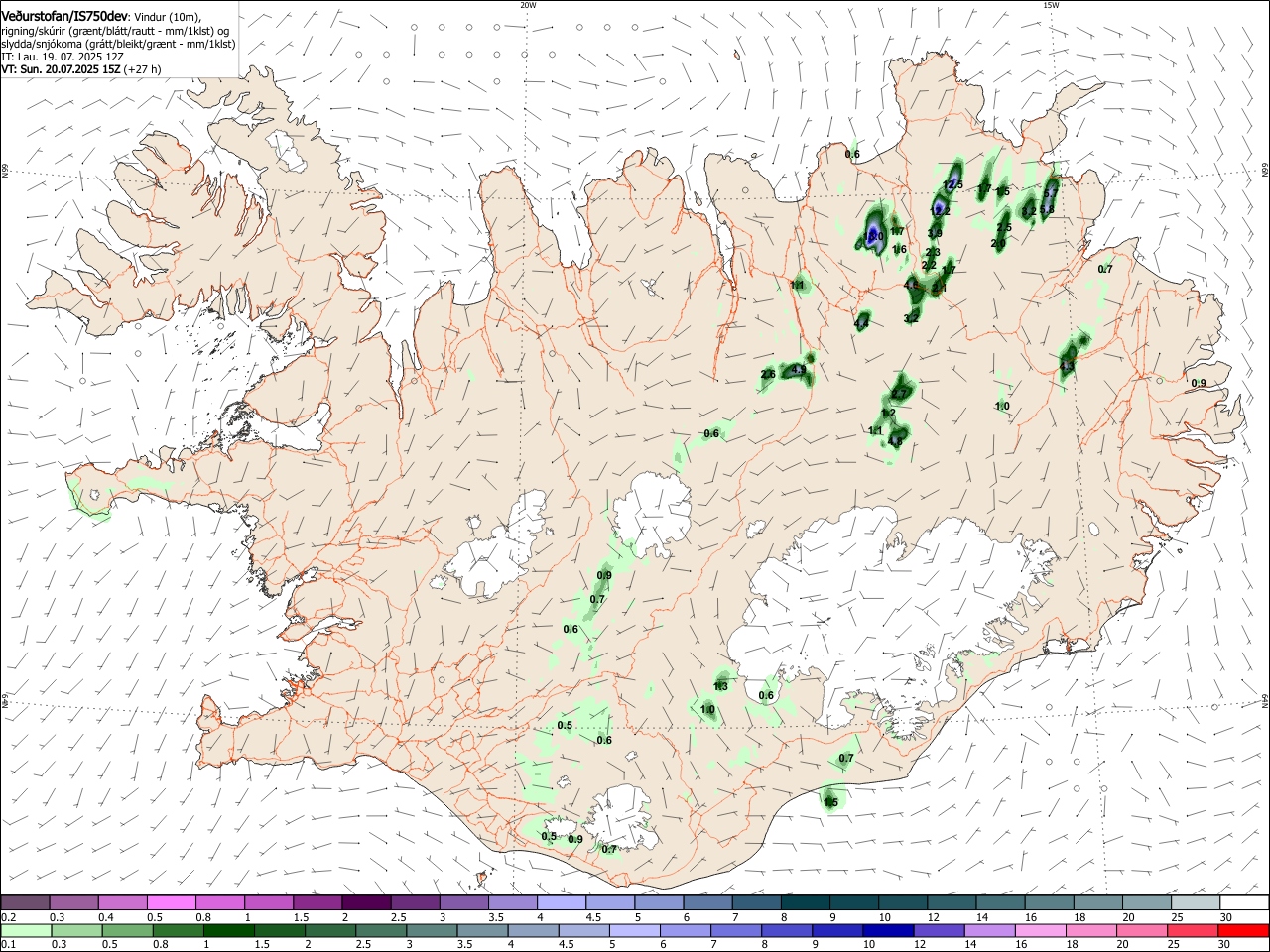The image size is (1270, 952).
Task: Select the light pink 16–18 swatch in lower legend
Action: click(x=1041, y=931)
